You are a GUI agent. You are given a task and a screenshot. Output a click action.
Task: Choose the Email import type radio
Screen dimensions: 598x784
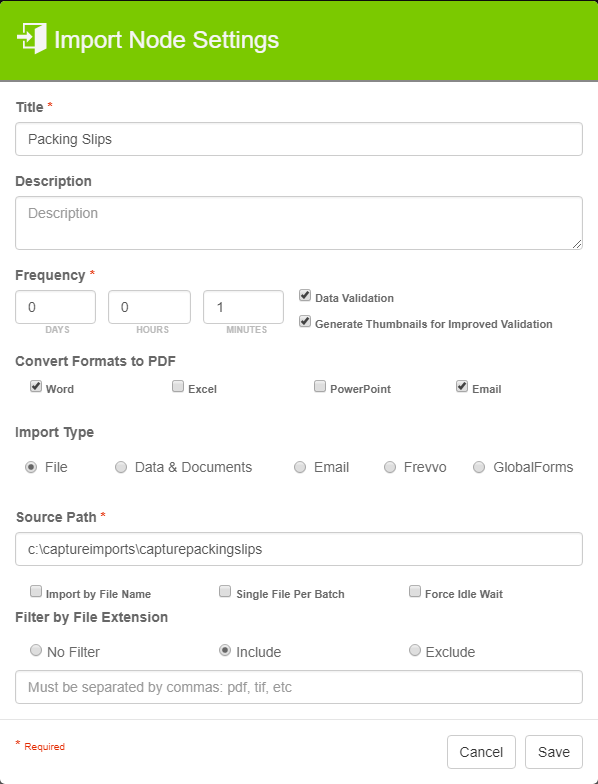300,467
